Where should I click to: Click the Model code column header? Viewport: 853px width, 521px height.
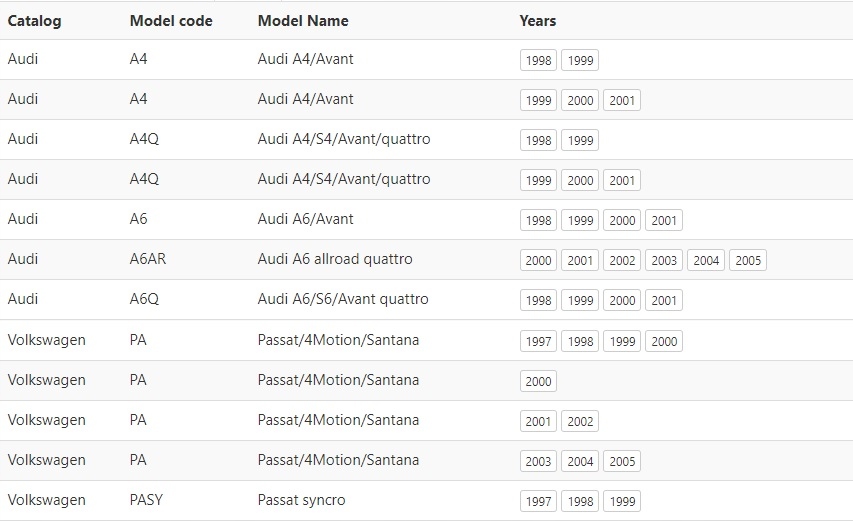click(171, 21)
